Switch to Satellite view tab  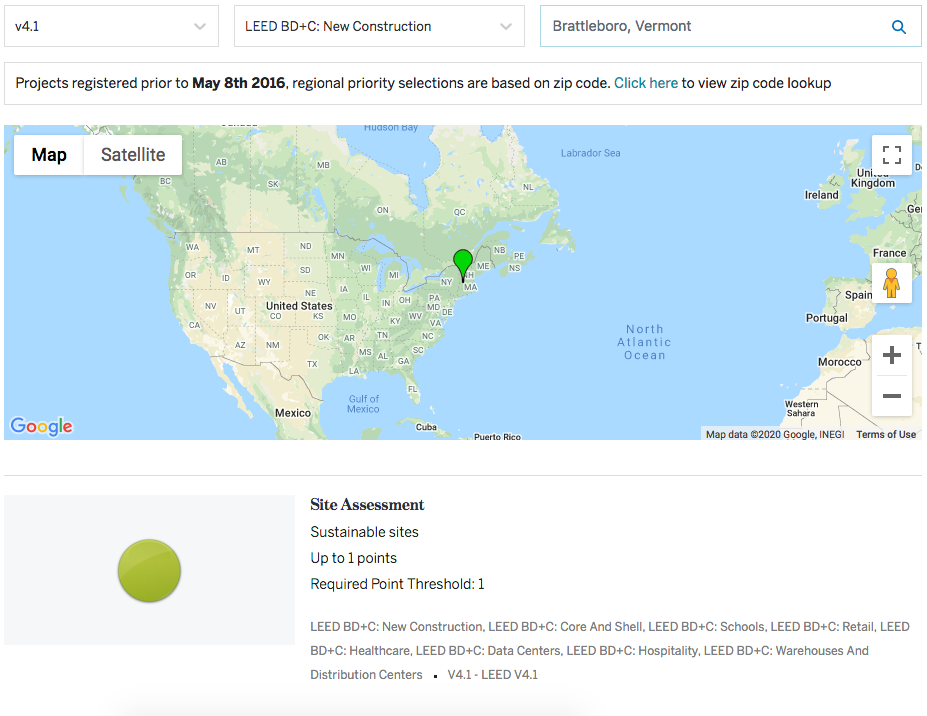[x=133, y=155]
